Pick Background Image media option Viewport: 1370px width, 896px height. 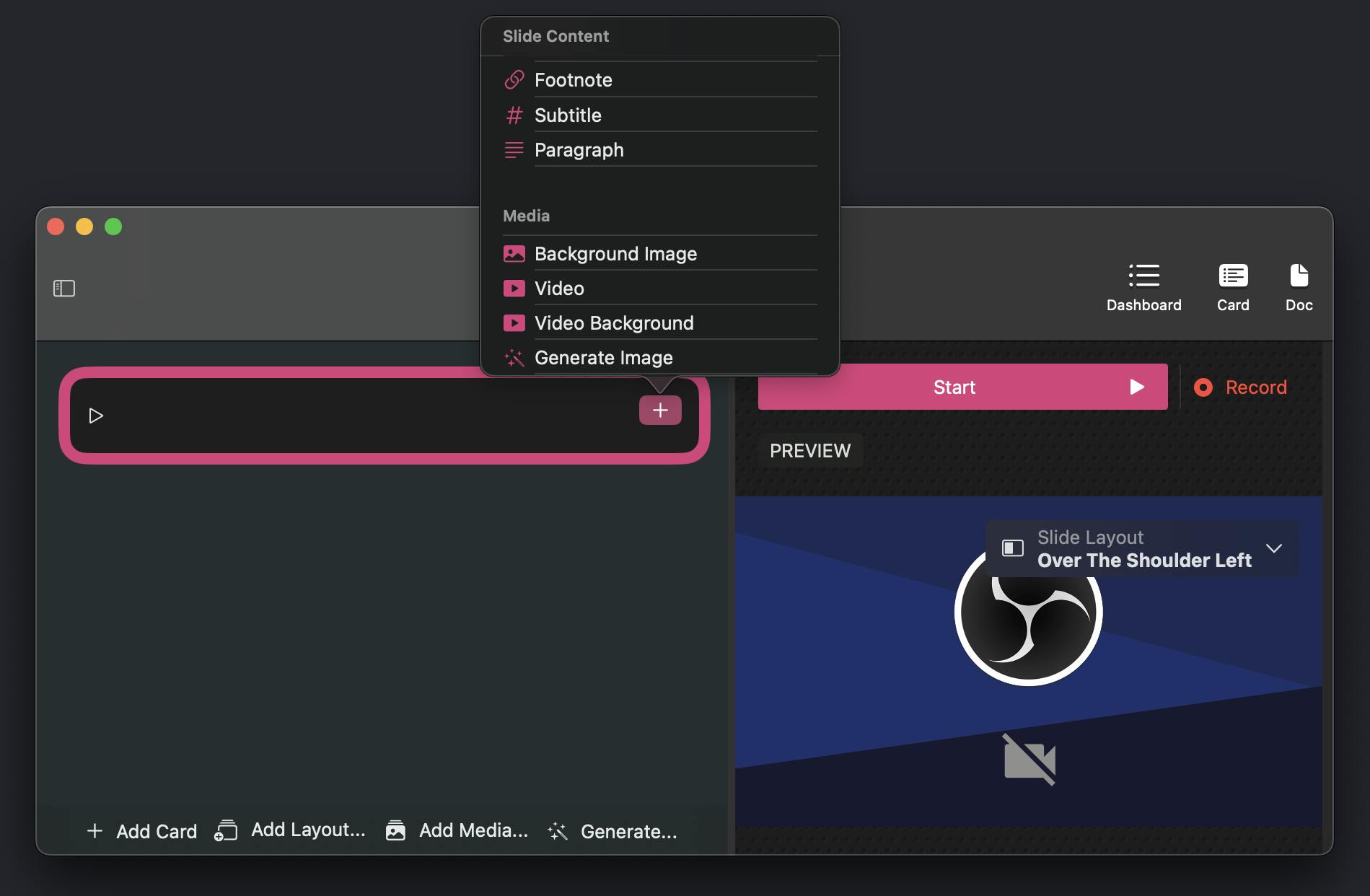point(659,253)
